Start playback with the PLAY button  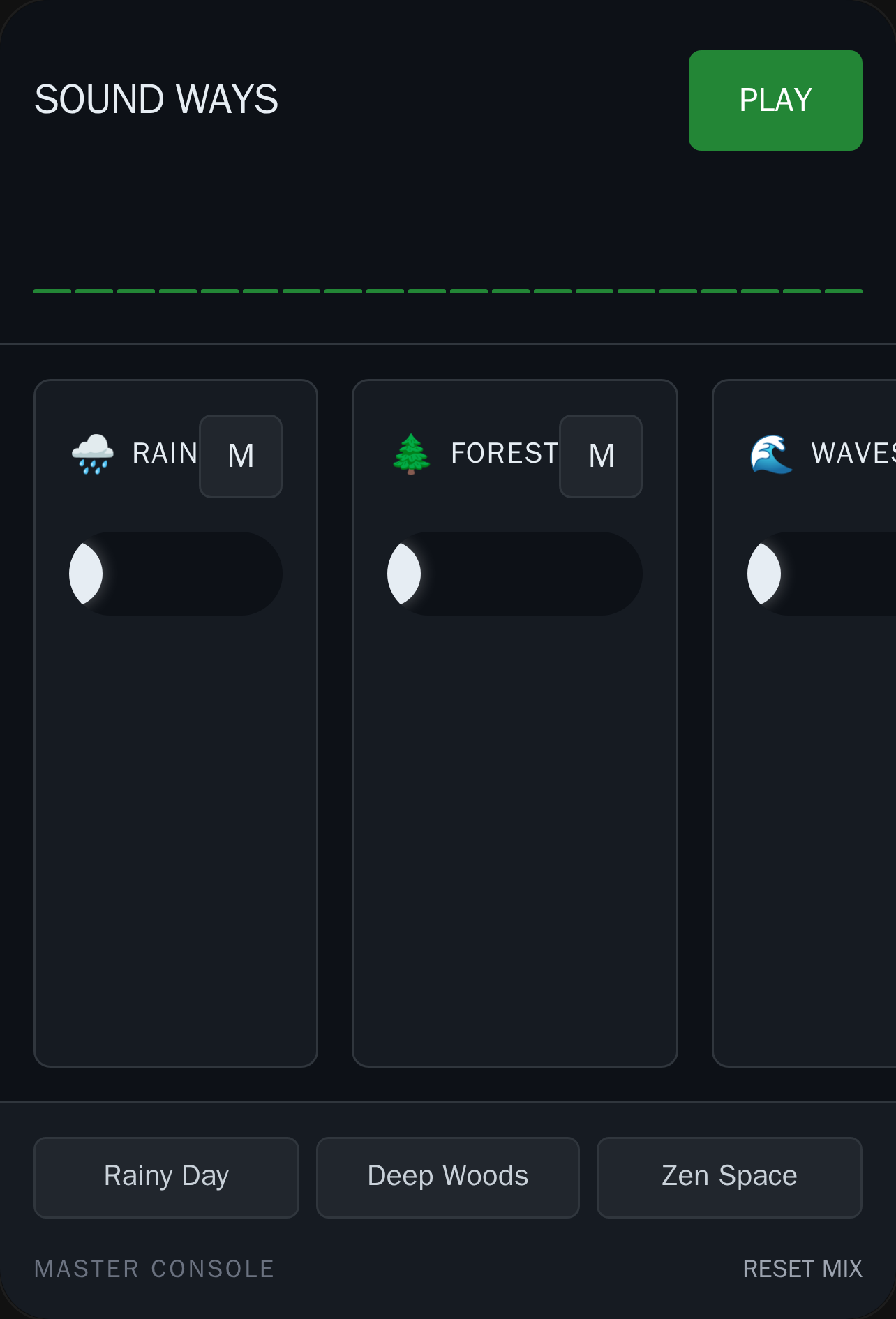point(775,100)
